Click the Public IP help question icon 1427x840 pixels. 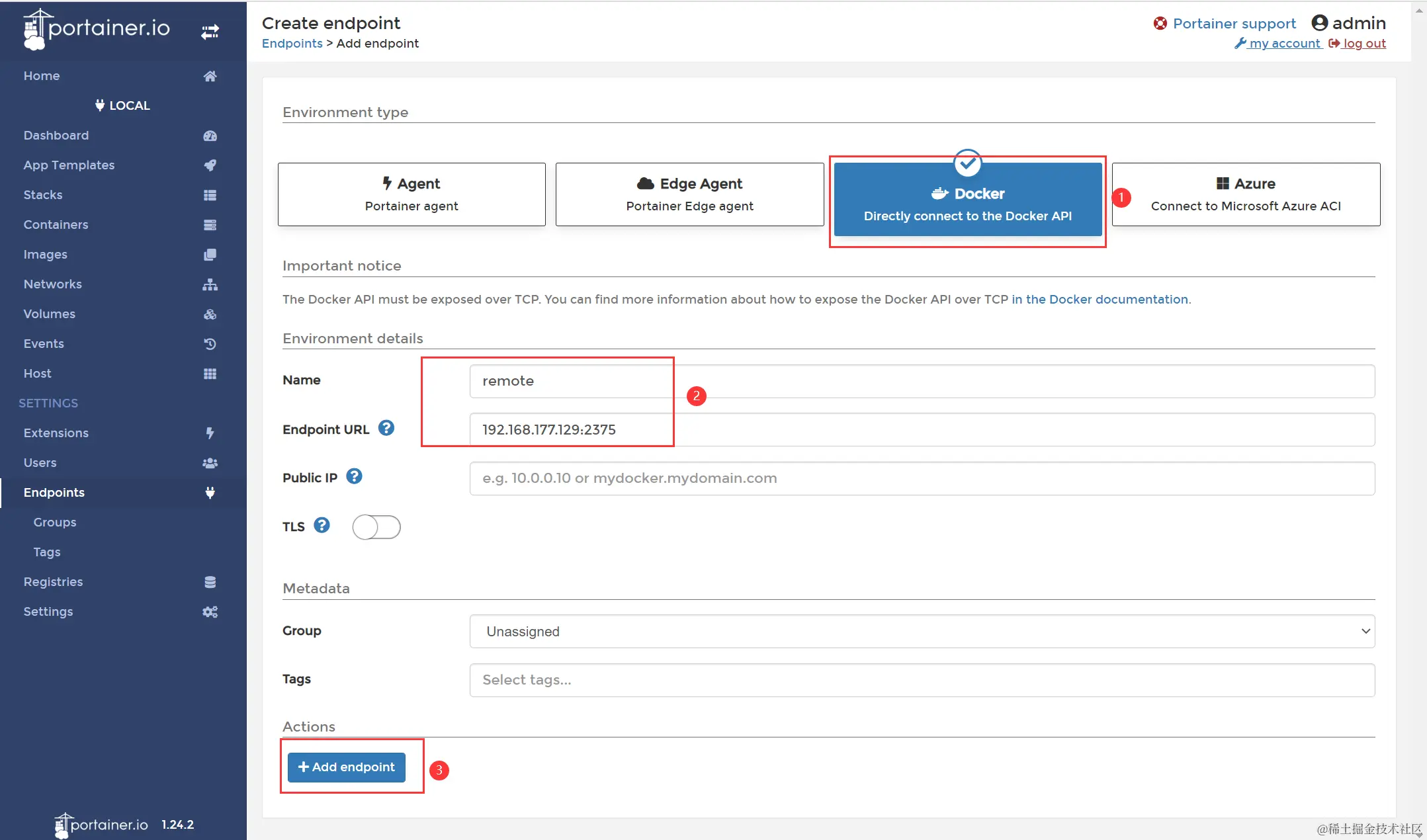click(354, 476)
